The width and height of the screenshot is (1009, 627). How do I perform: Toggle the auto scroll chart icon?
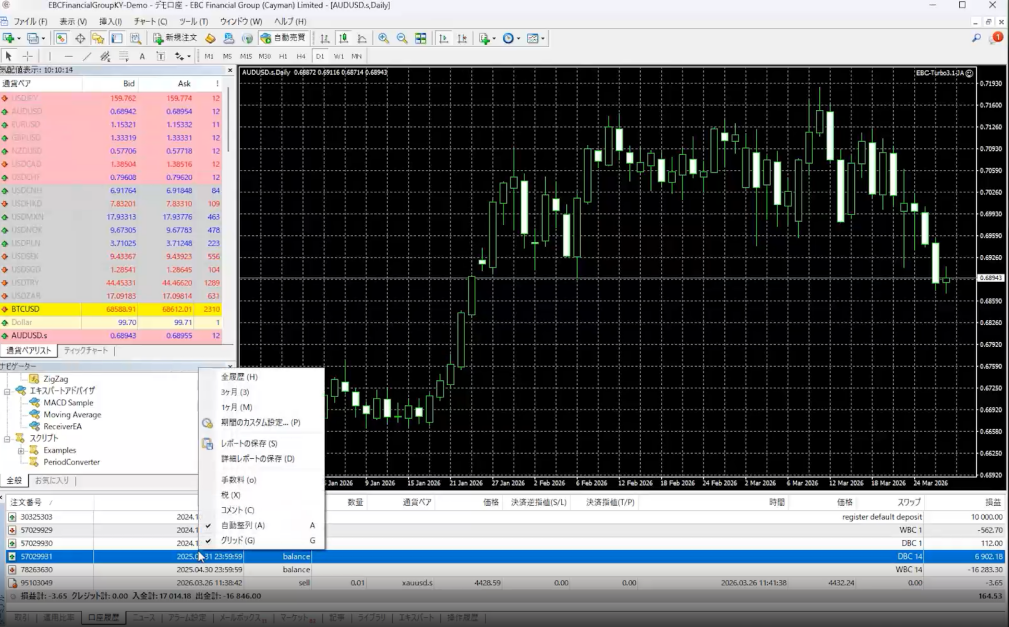pos(443,39)
